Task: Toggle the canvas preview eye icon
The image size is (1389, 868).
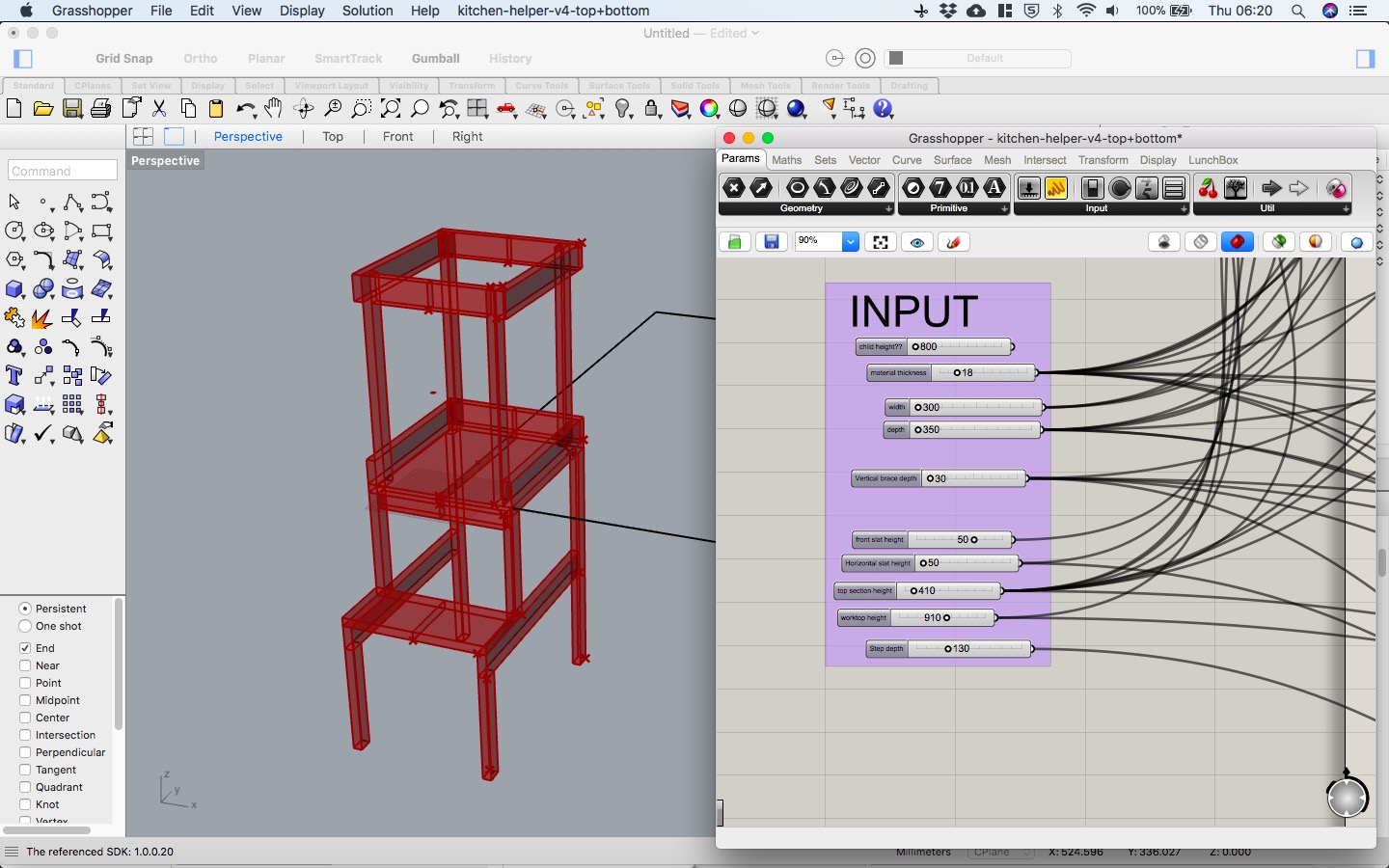Action: (x=916, y=241)
